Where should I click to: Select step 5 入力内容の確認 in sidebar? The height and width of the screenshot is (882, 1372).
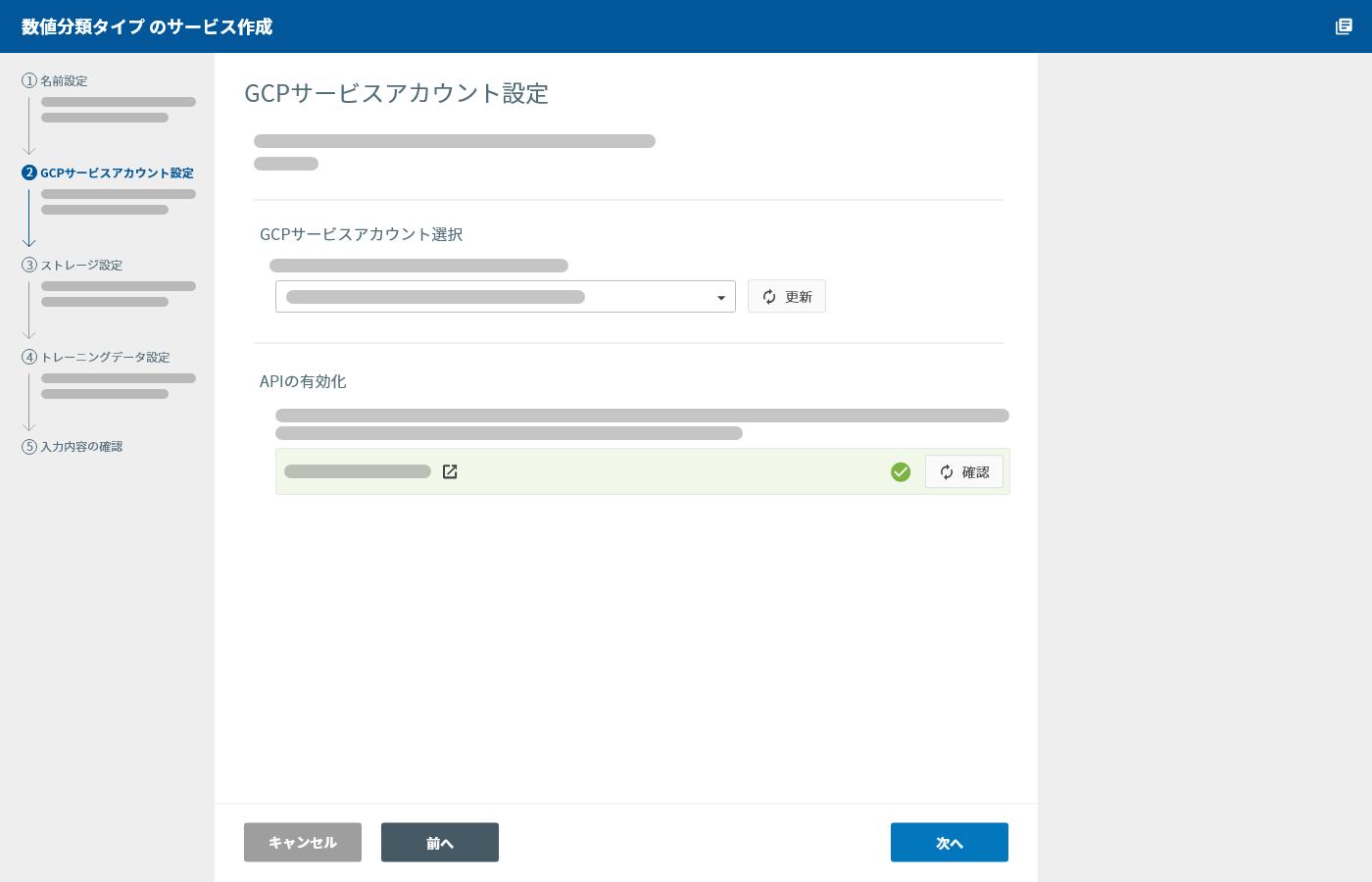coord(73,446)
